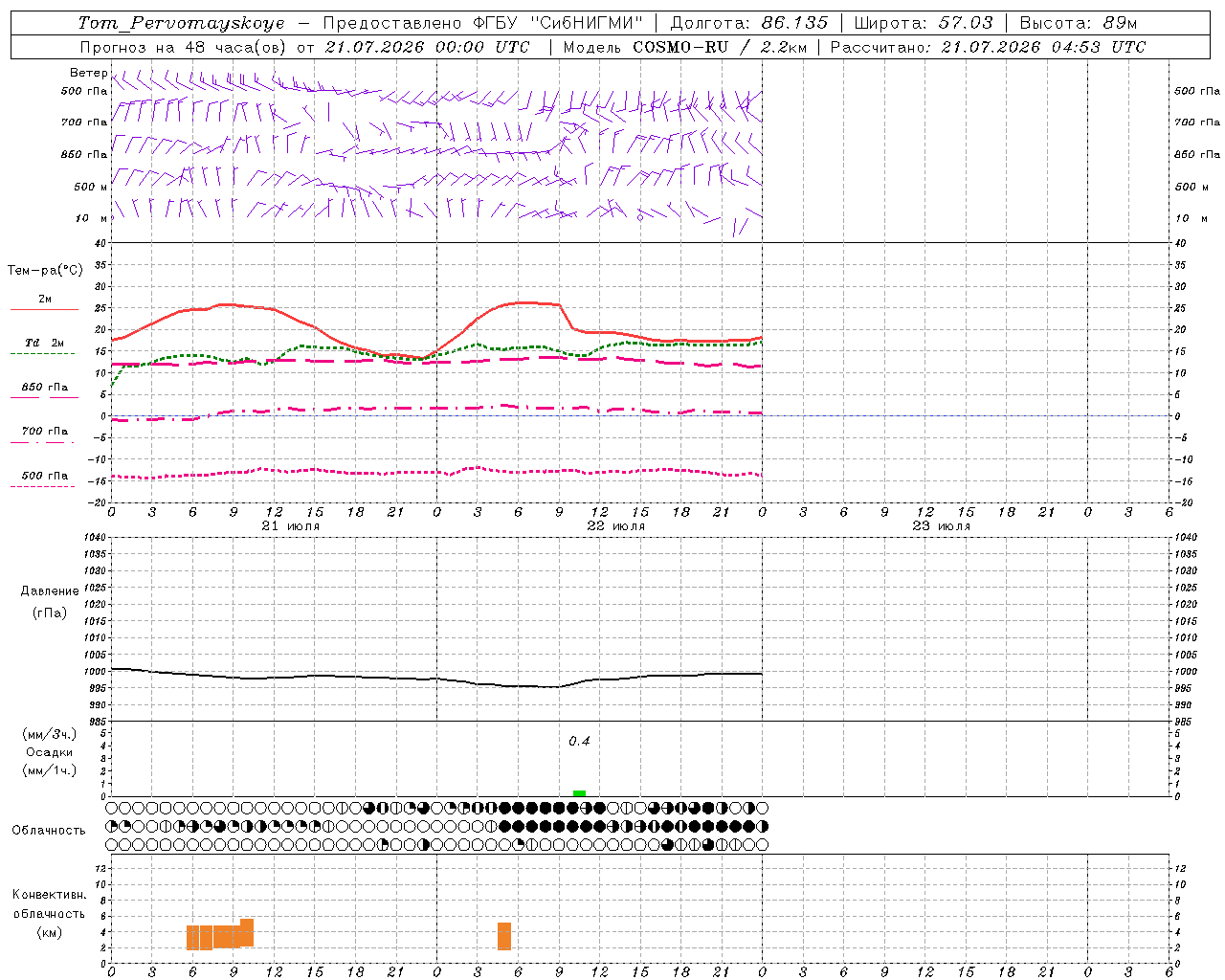Click the green precipitation bar
This screenshot has width=1225, height=980.
(x=579, y=793)
